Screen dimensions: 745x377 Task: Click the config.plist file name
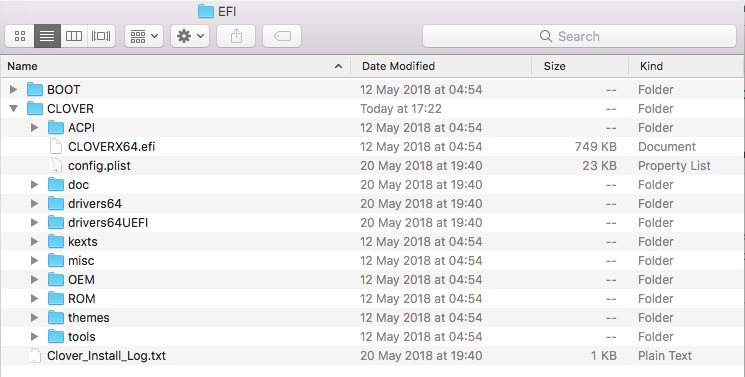click(x=99, y=166)
